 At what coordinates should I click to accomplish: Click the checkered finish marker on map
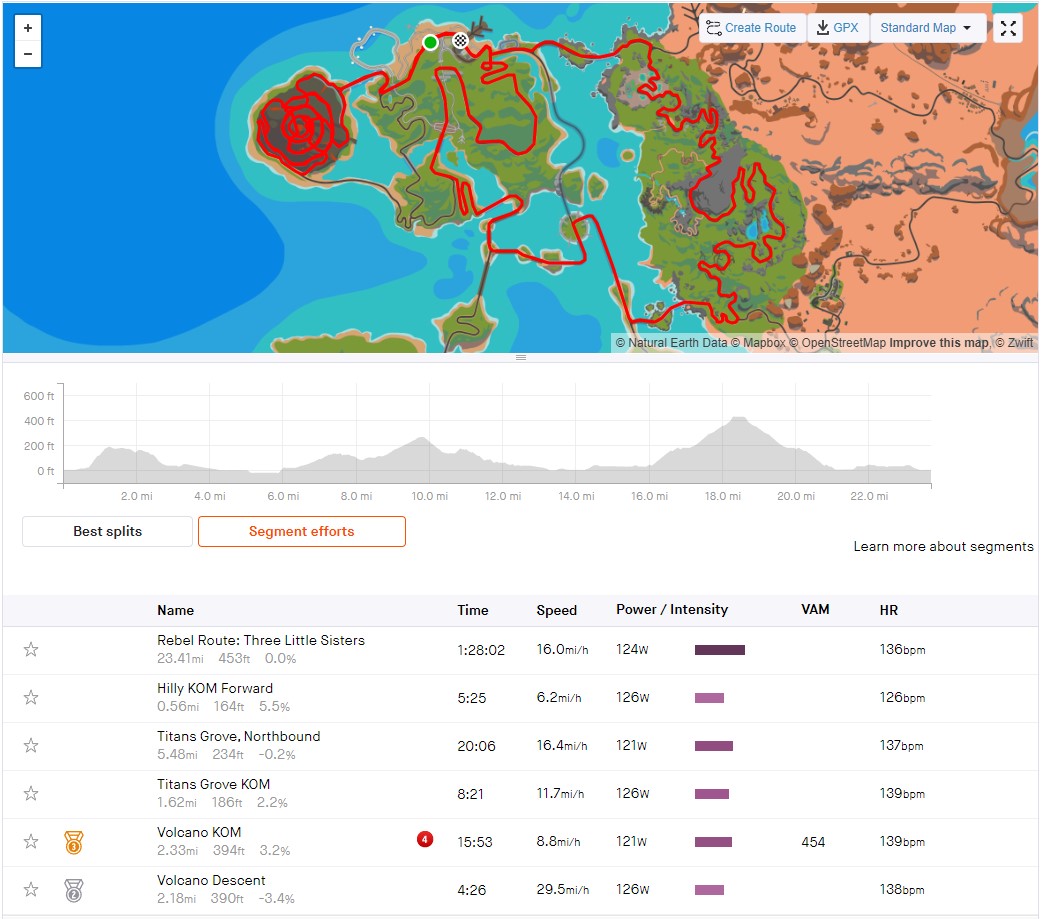tap(460, 41)
